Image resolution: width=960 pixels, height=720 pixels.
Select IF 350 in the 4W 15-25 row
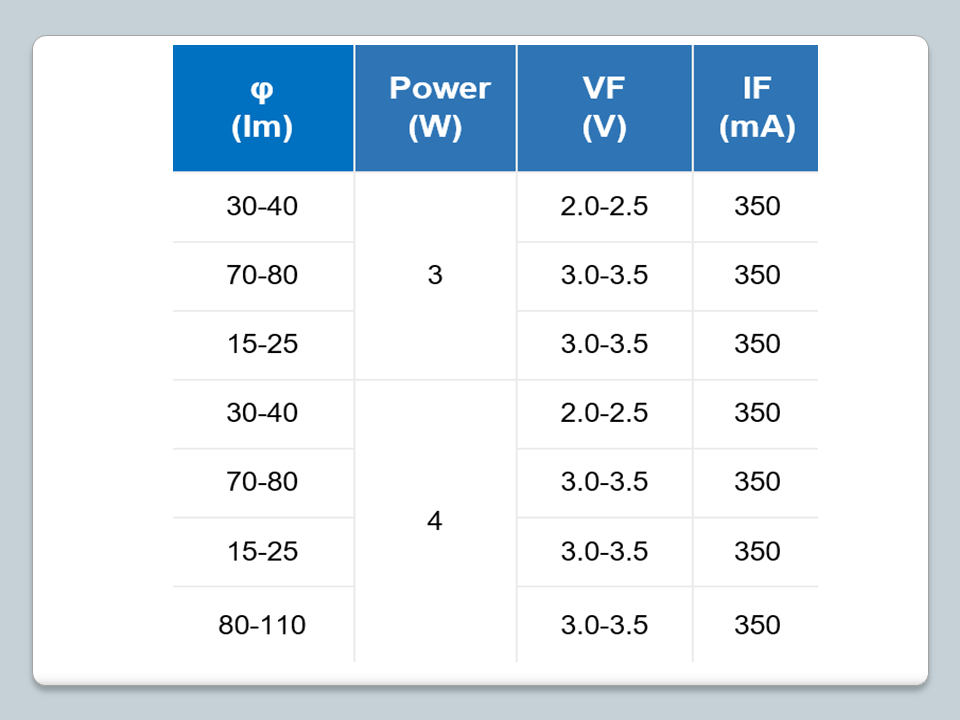point(756,551)
